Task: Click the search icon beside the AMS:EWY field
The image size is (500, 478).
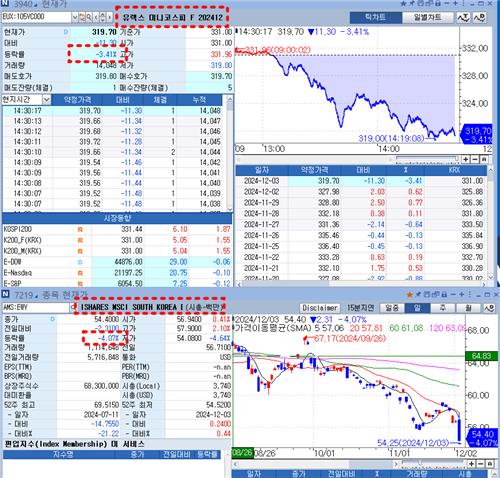Action: 72,307
